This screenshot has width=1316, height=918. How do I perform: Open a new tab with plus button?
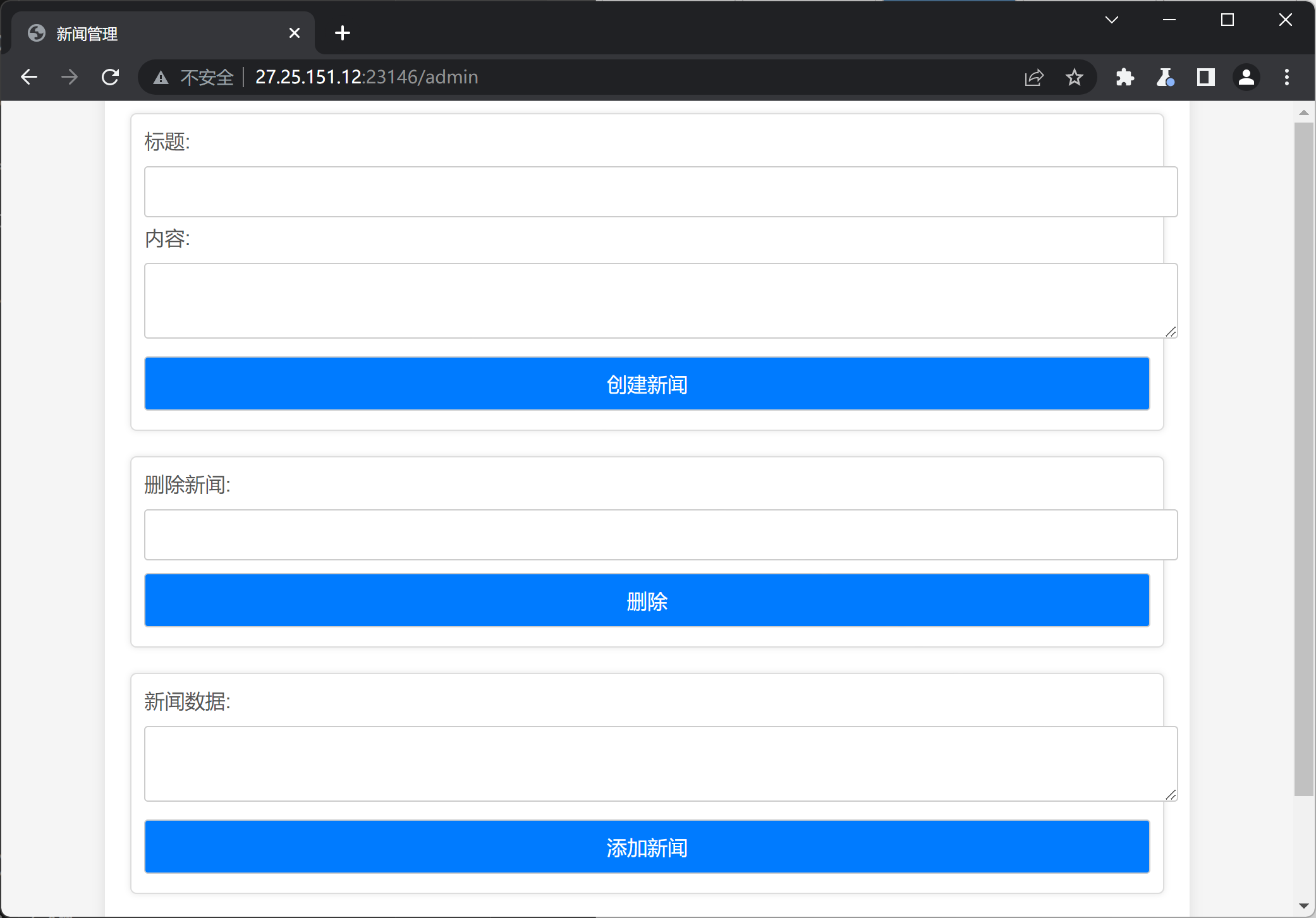click(343, 33)
